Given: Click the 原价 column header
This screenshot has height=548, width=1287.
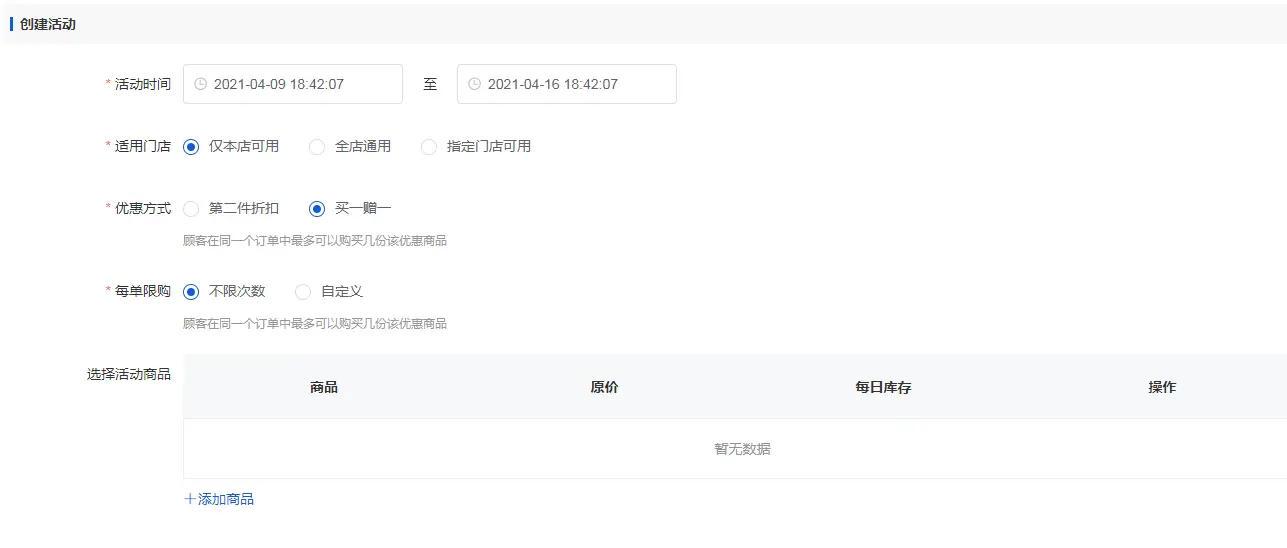Looking at the screenshot, I should click(x=604, y=386).
